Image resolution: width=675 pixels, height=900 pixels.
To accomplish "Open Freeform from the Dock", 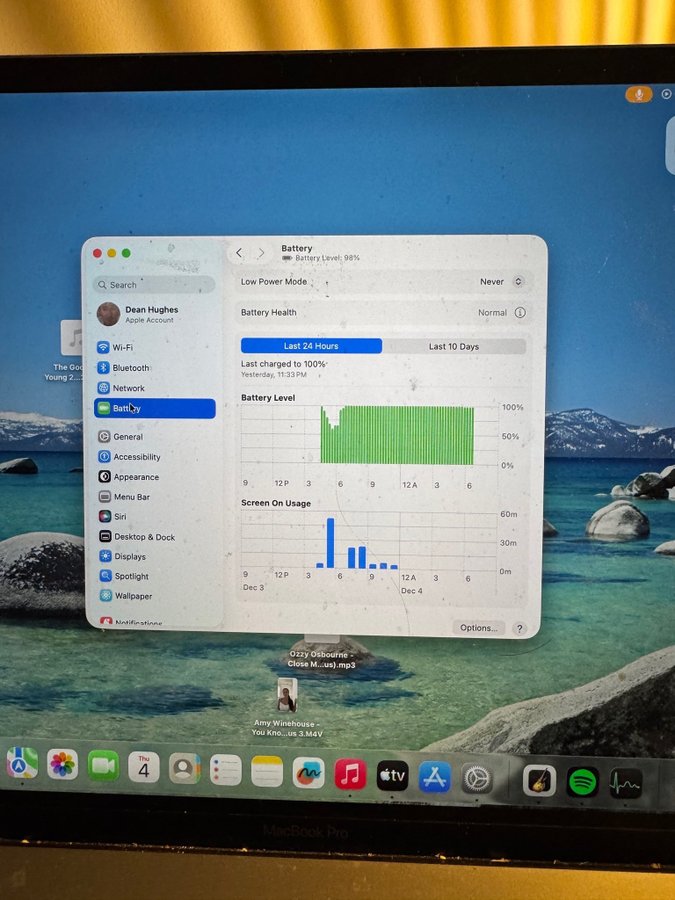I will tap(308, 773).
